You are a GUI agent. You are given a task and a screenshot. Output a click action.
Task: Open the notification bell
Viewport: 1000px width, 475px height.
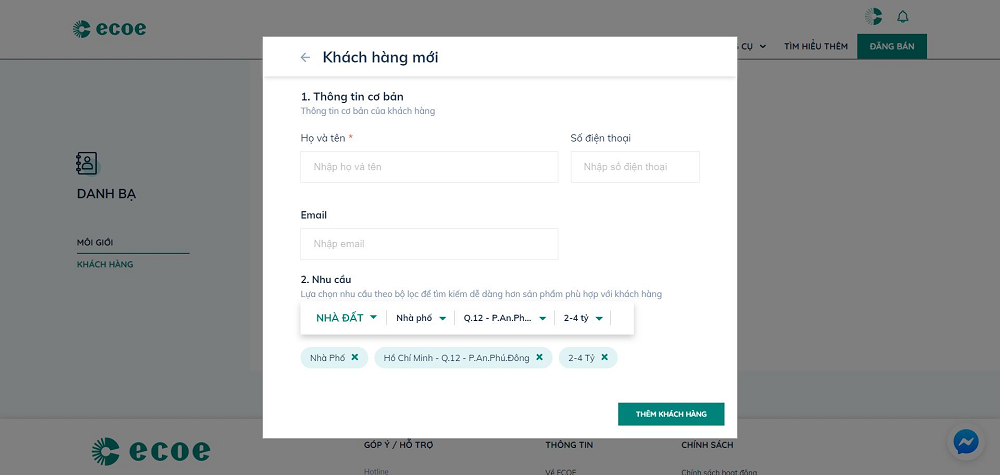coord(903,16)
